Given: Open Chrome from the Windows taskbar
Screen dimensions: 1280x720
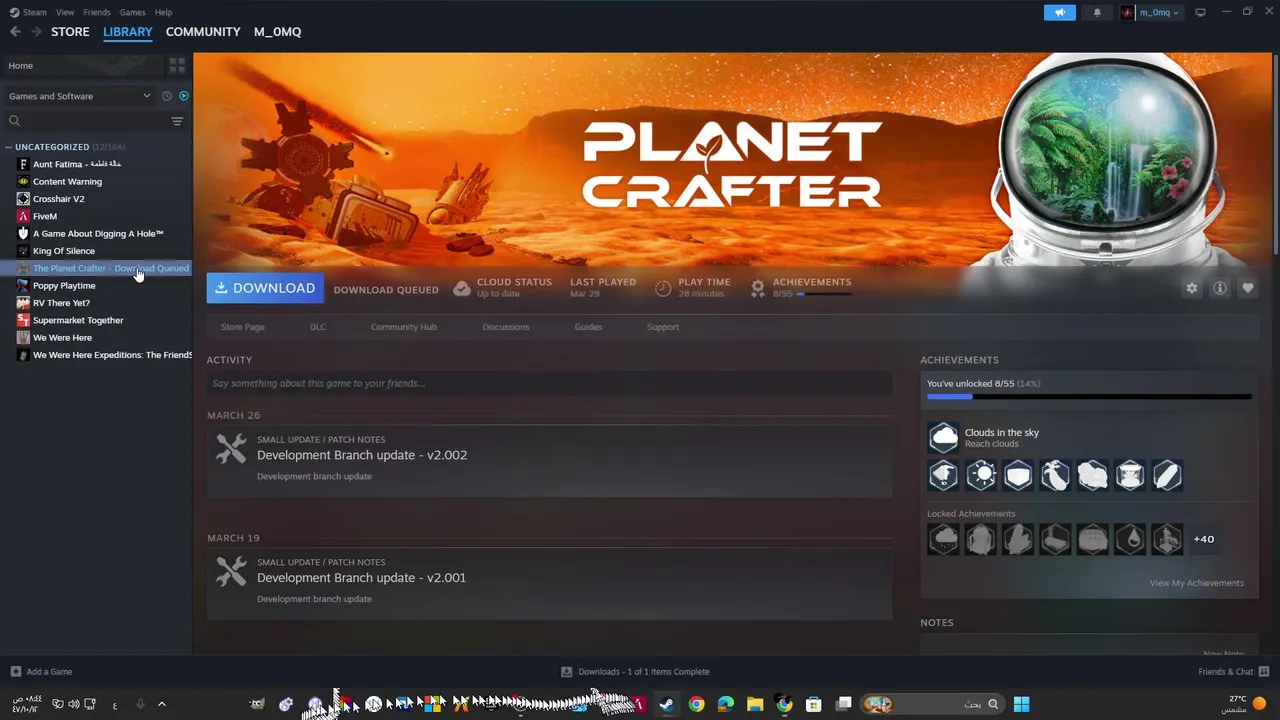Looking at the screenshot, I should tap(696, 704).
